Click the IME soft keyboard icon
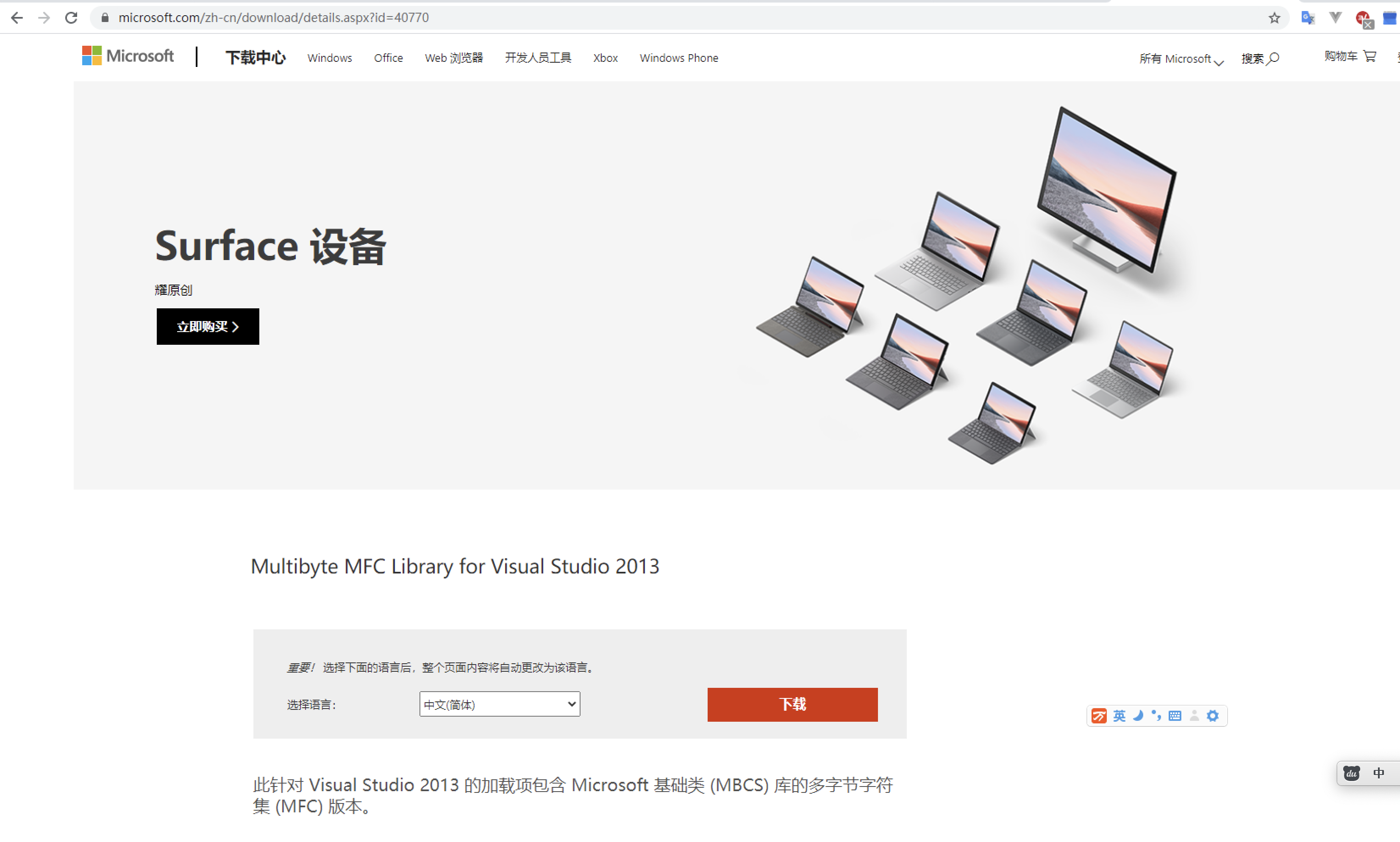The width and height of the screenshot is (1400, 842). tap(1175, 716)
